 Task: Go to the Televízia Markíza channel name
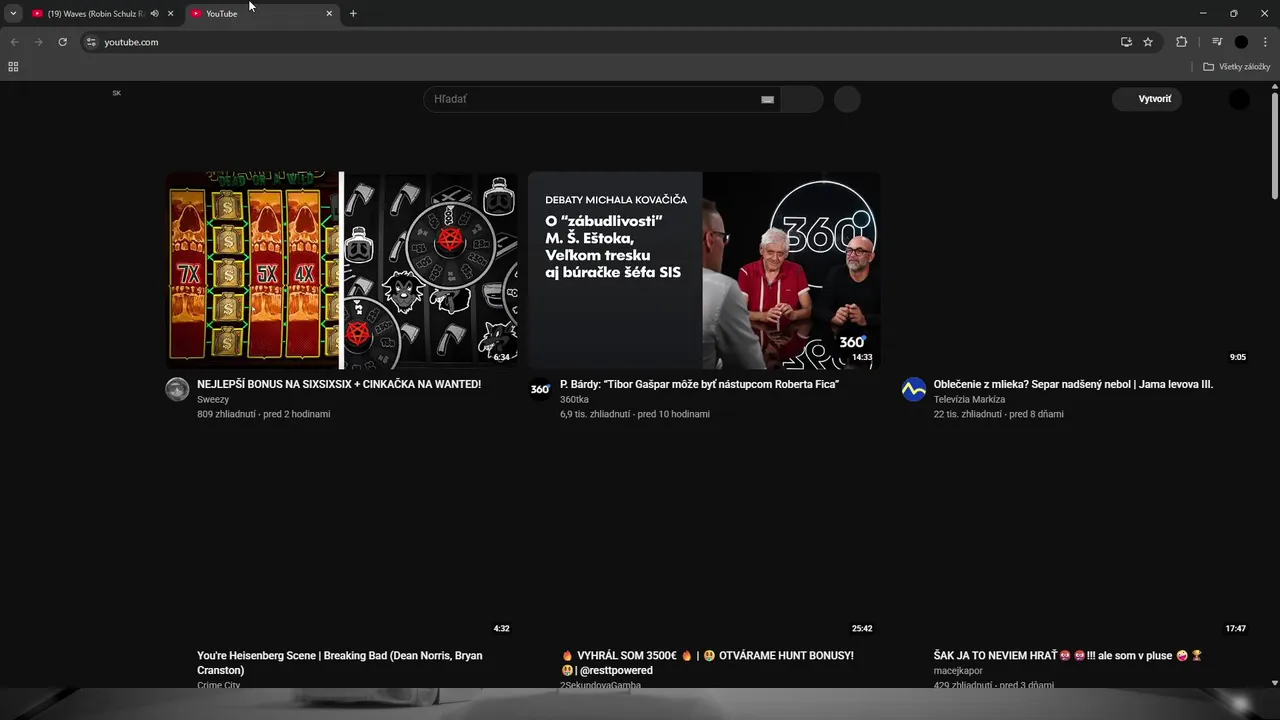pyautogui.click(x=969, y=399)
